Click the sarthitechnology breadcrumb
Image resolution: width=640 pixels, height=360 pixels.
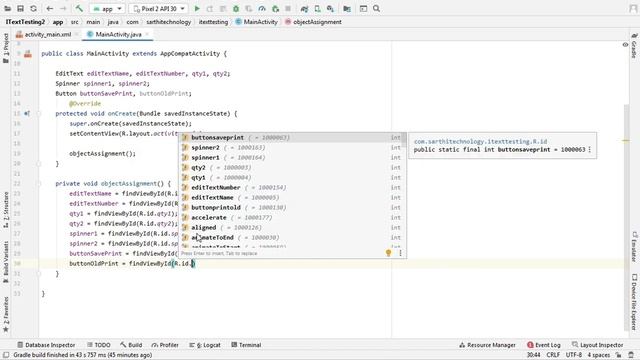(169, 22)
